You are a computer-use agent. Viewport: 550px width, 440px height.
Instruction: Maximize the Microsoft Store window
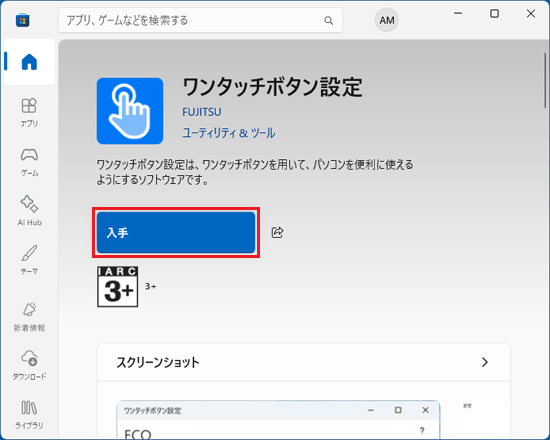pyautogui.click(x=494, y=13)
